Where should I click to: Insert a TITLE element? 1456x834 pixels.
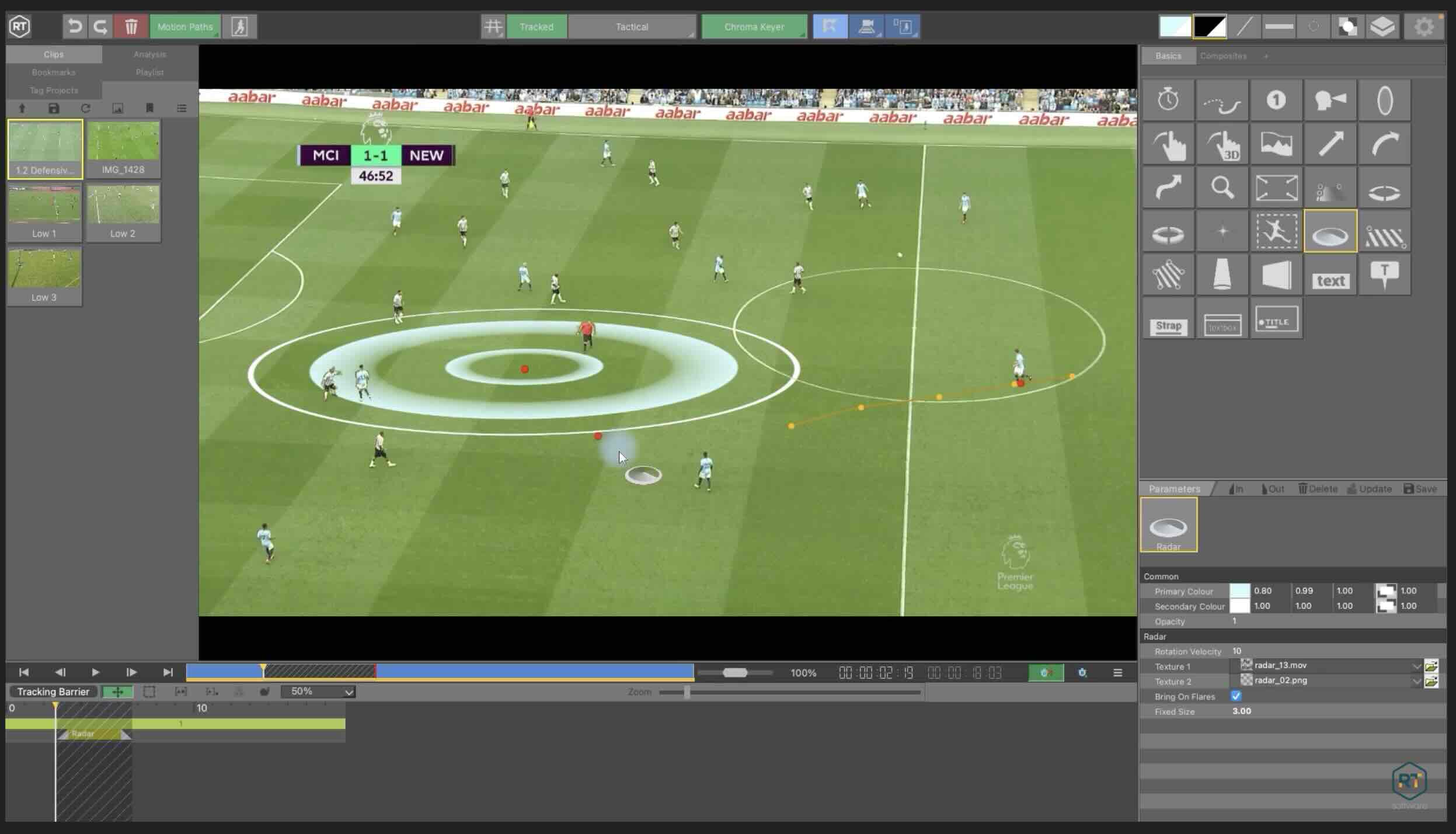point(1276,320)
